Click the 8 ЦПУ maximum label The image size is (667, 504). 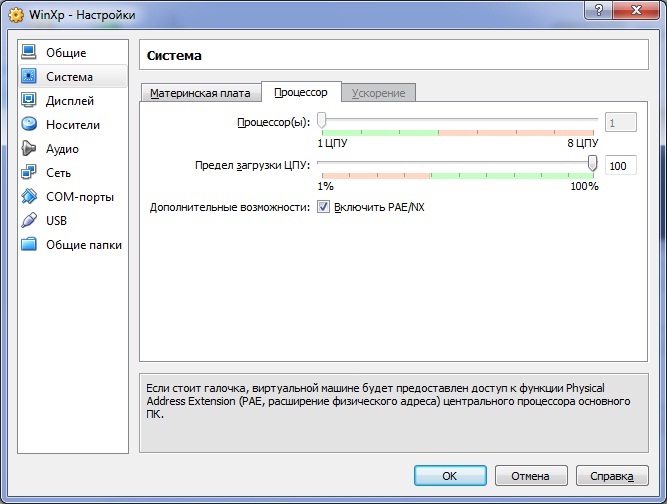coord(582,143)
